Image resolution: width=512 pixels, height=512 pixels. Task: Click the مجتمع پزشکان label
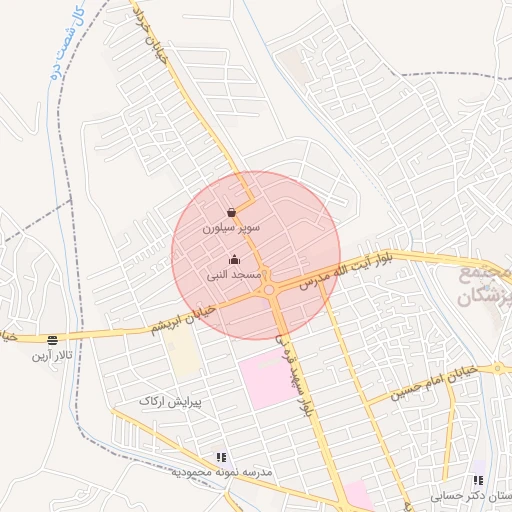[x=485, y=286]
